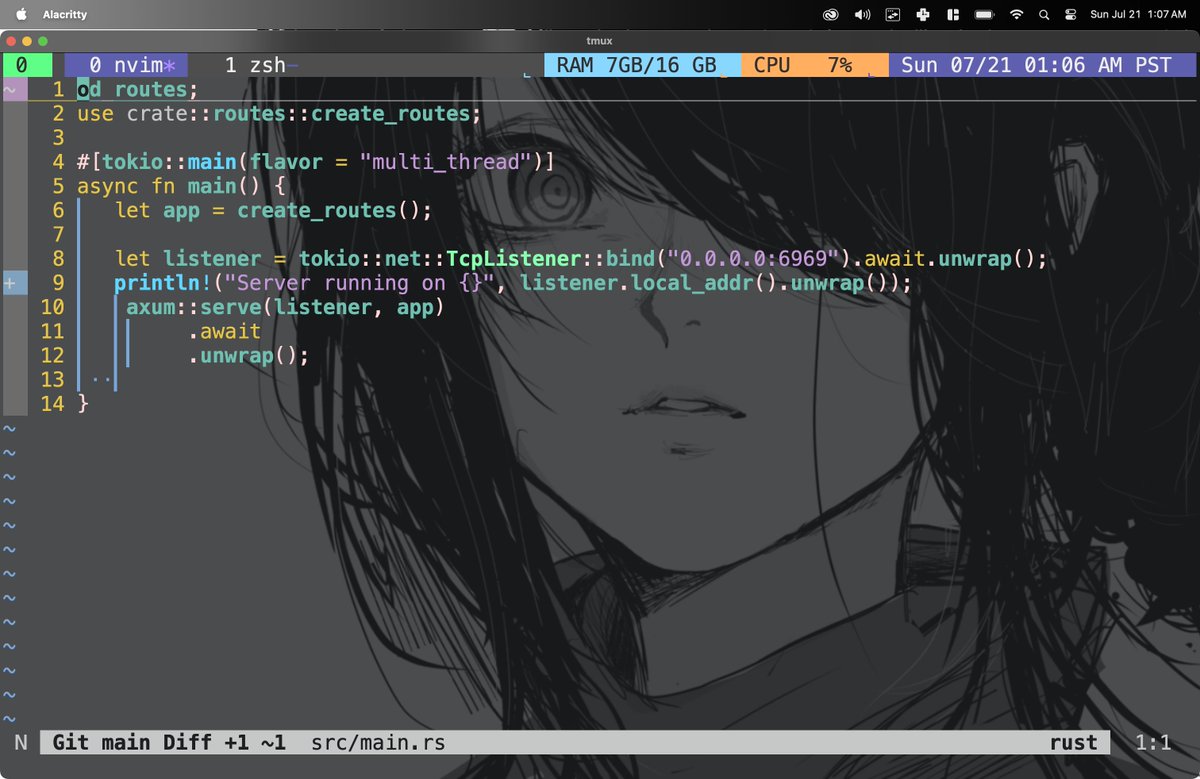Click 'src/main.rs' filename in statusline
Viewport: 1200px width, 779px height.
(378, 743)
